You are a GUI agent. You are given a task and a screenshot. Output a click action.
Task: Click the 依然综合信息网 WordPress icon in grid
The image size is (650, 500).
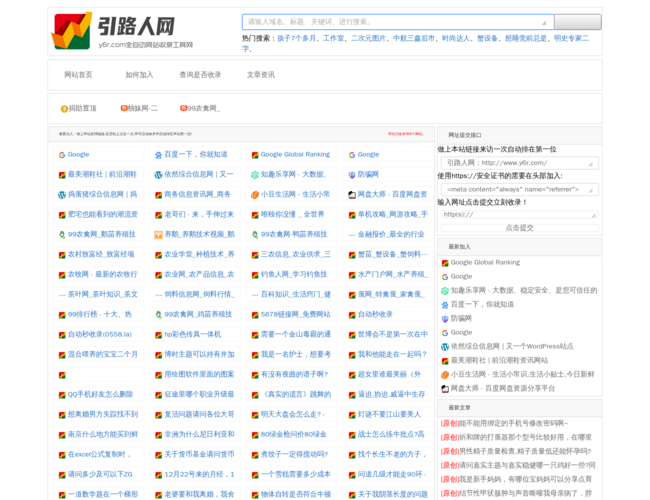[158, 175]
